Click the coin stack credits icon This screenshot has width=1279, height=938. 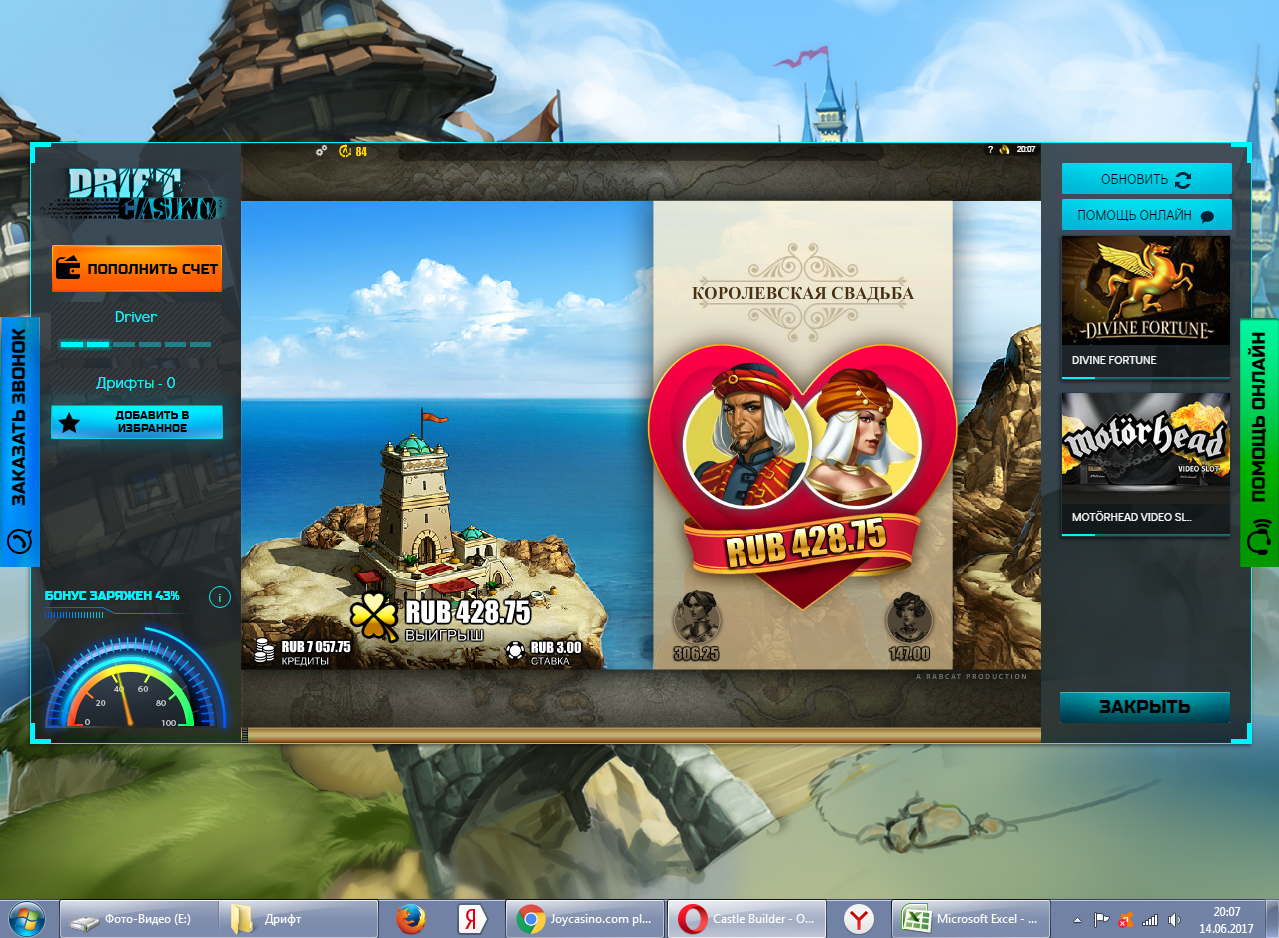pyautogui.click(x=264, y=651)
